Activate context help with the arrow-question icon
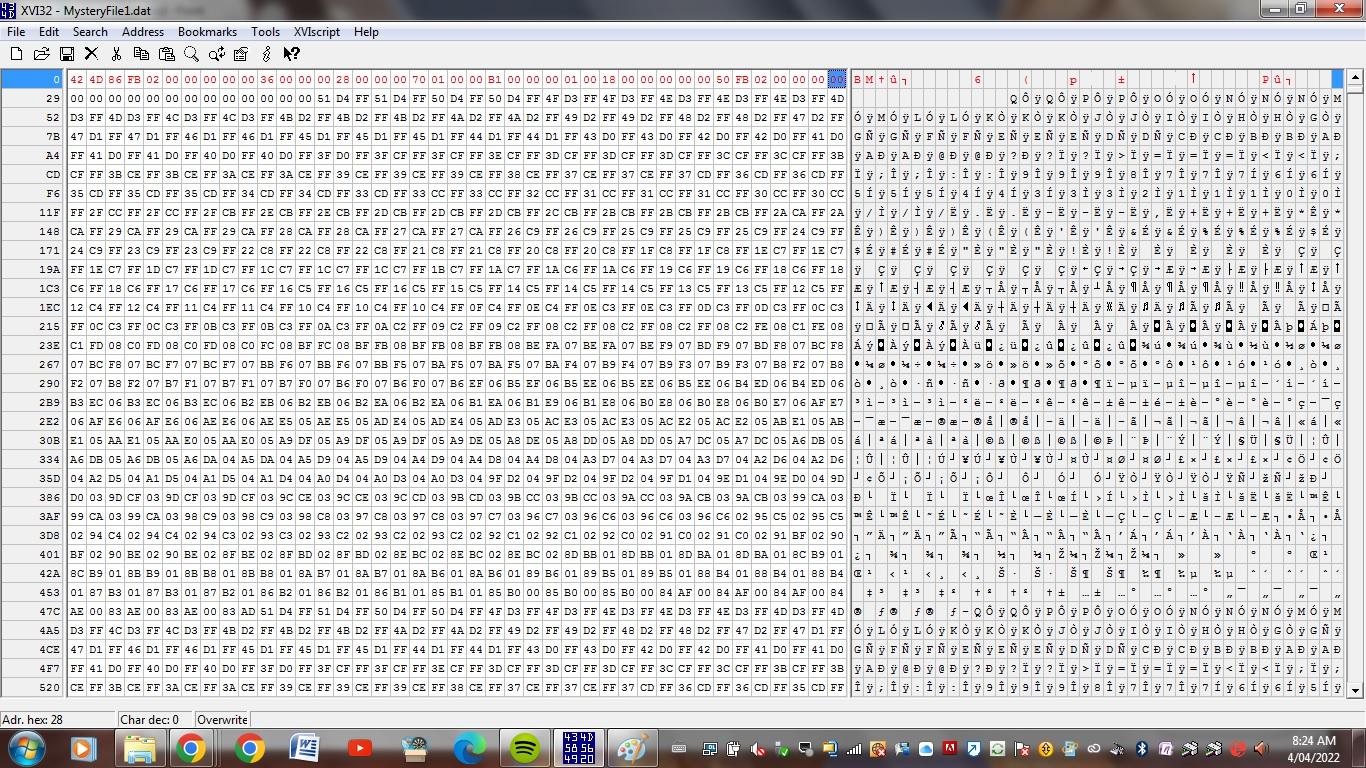The height and width of the screenshot is (768, 1366). pos(290,54)
